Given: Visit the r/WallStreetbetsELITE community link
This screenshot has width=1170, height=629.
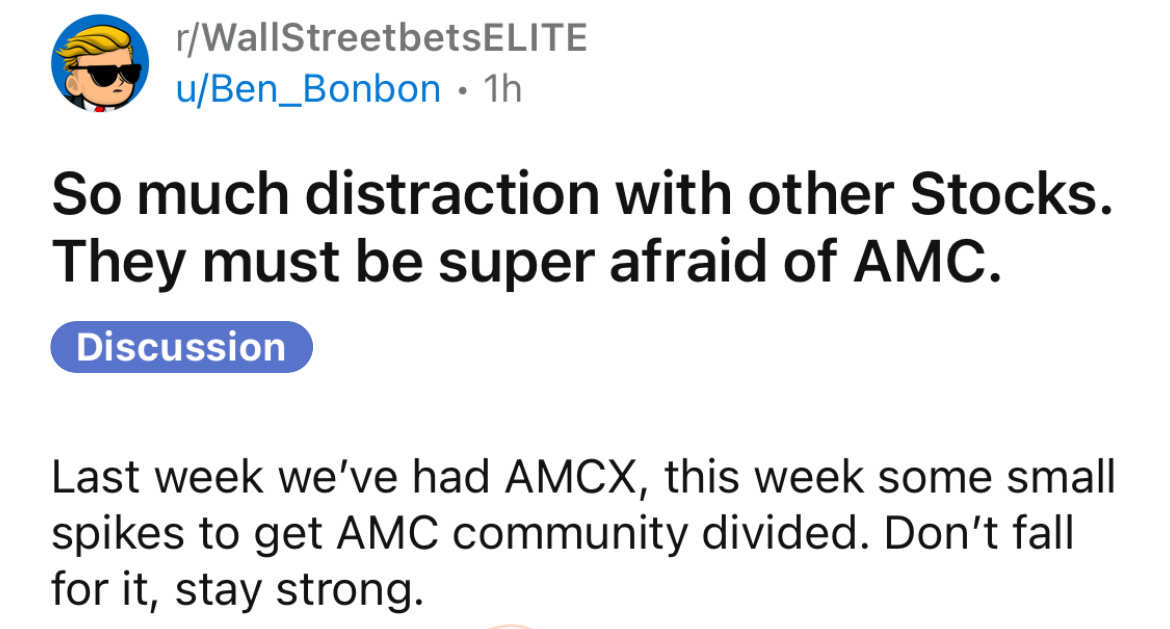Looking at the screenshot, I should [x=382, y=38].
